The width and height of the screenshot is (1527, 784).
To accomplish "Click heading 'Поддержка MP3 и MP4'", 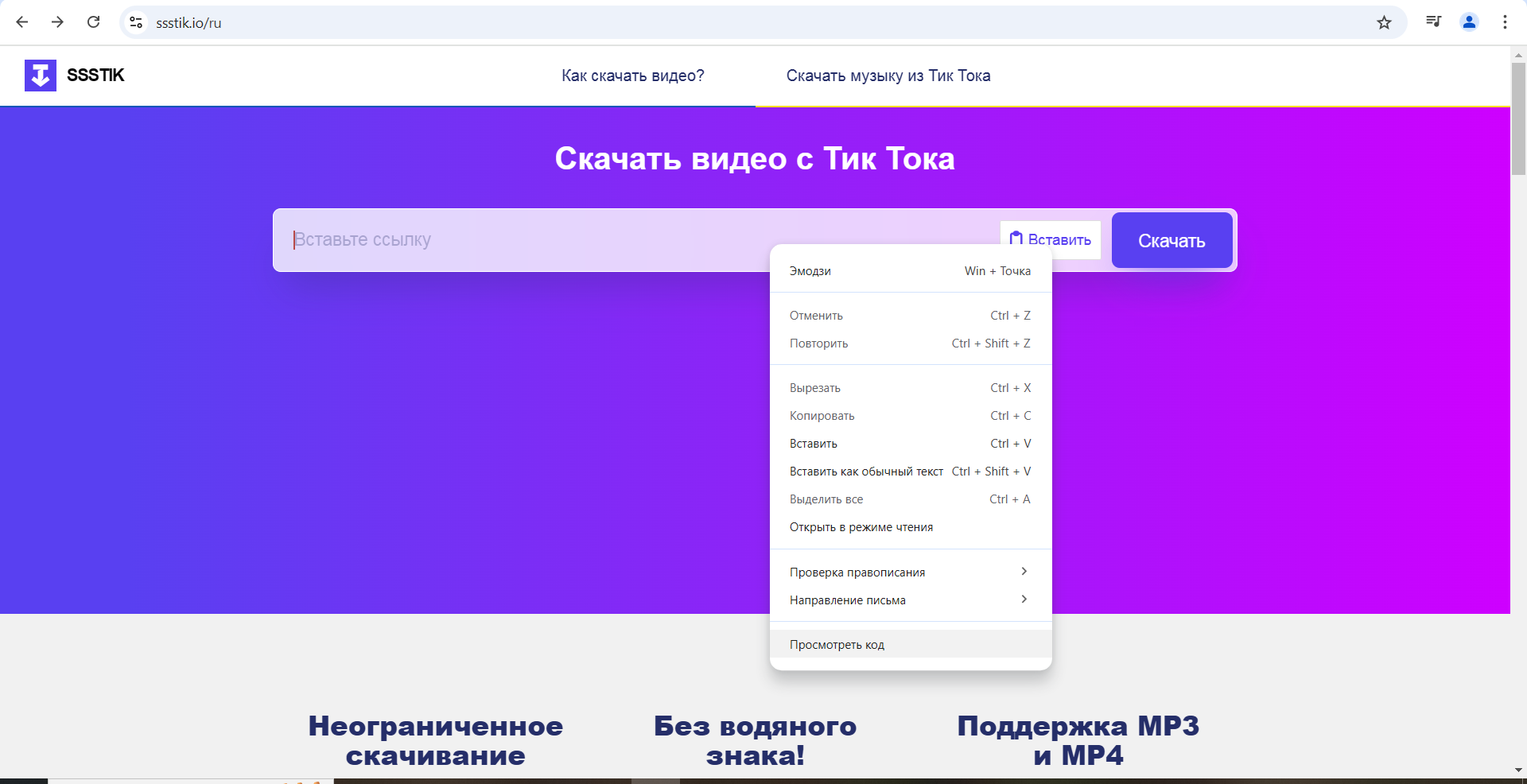I will (x=1078, y=740).
